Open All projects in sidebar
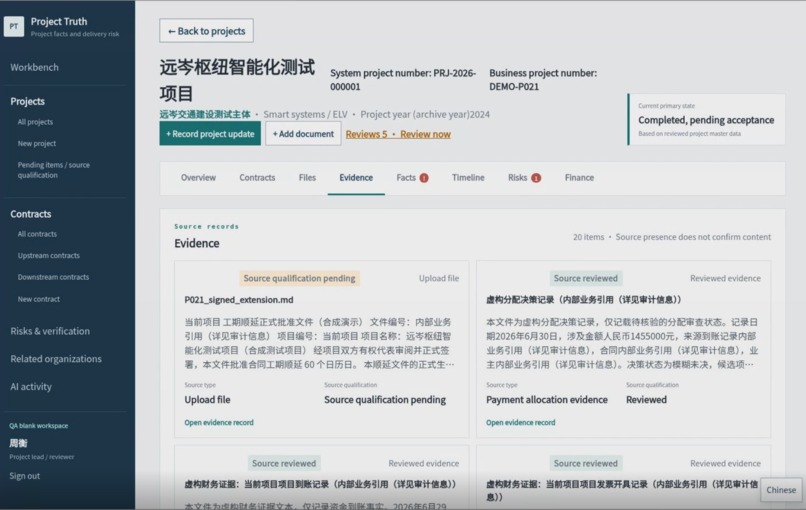806x510 pixels. (35, 122)
